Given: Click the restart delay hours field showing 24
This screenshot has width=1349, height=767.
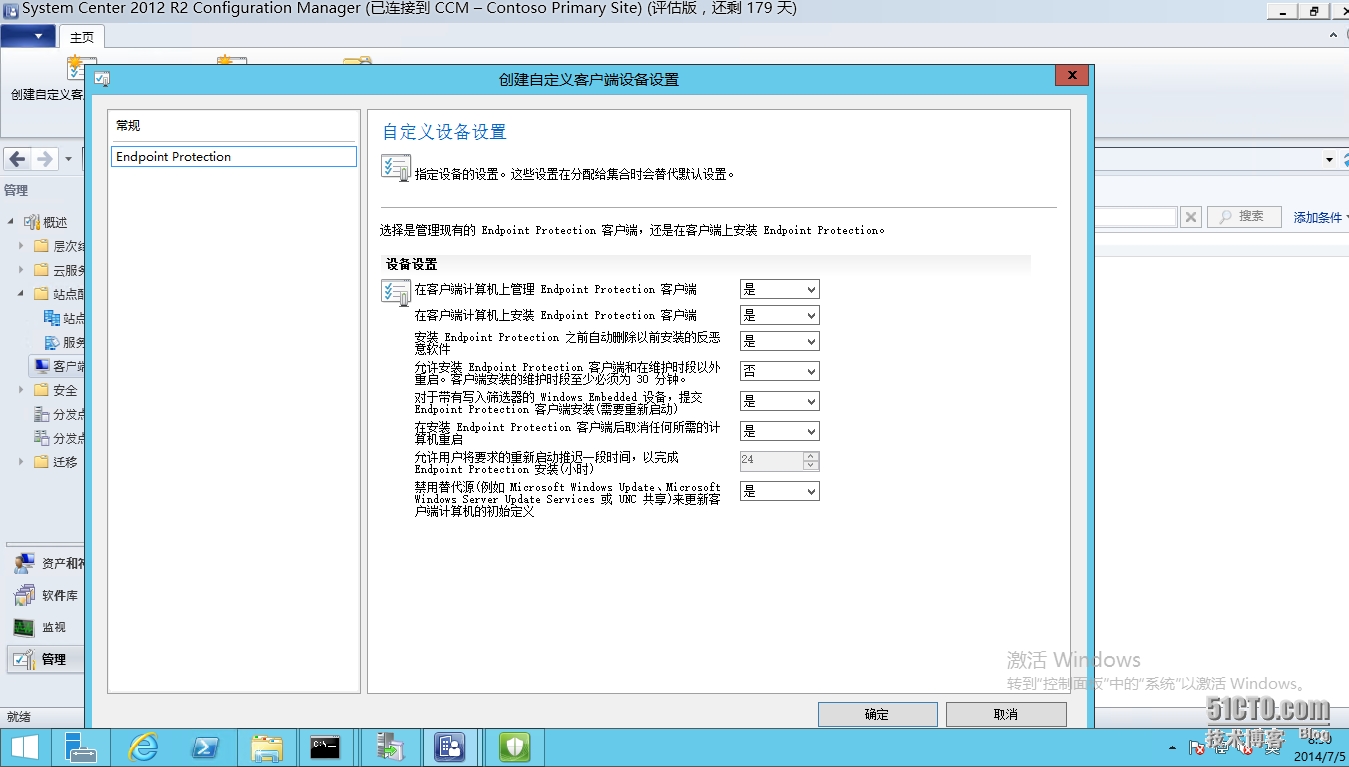Looking at the screenshot, I should coord(771,461).
